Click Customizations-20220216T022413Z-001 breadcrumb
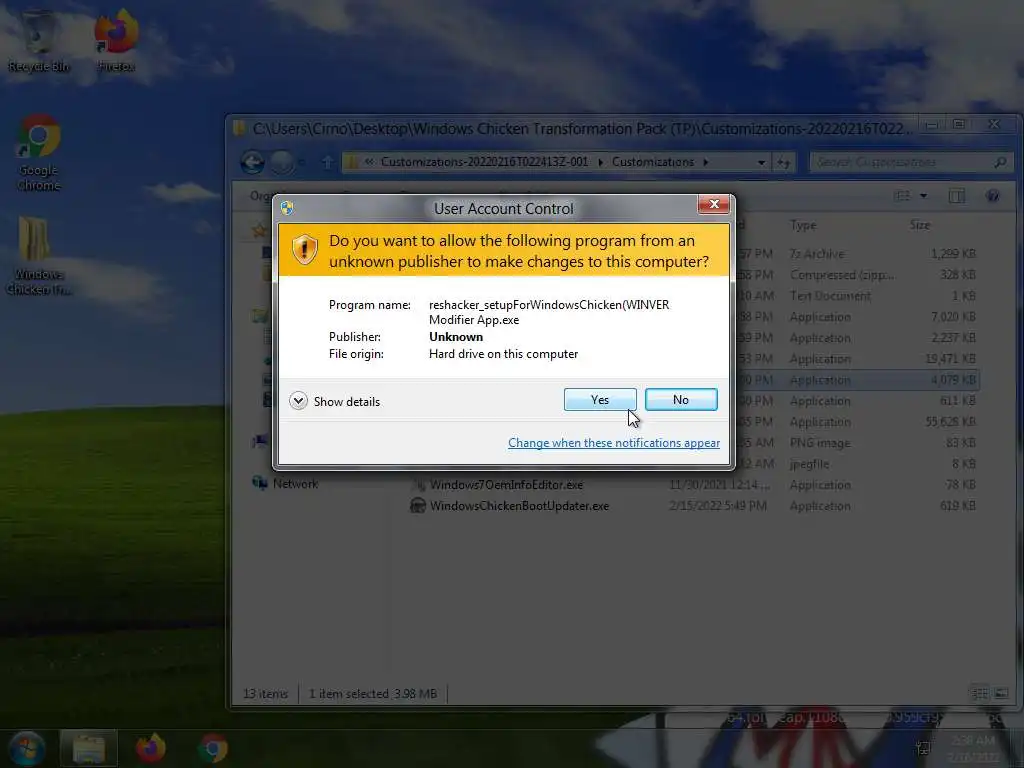 [484, 162]
